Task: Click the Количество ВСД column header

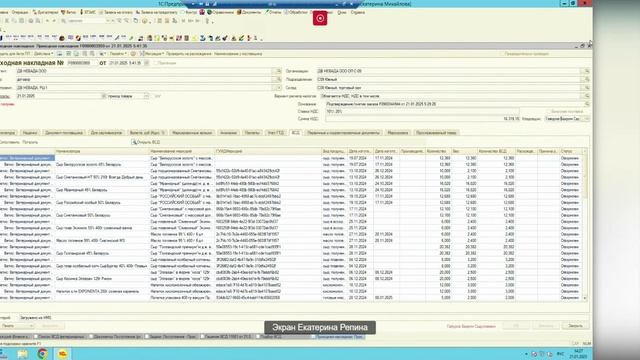Action: [496, 151]
